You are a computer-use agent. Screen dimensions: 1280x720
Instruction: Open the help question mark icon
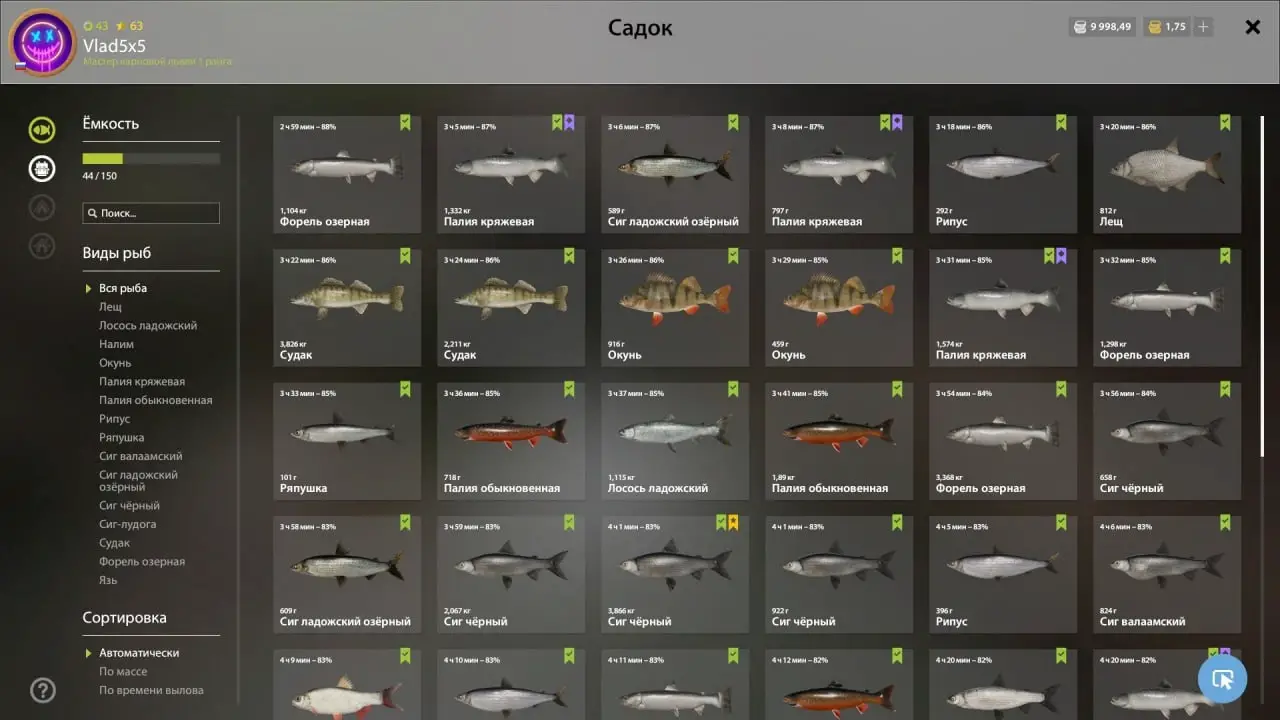43,690
